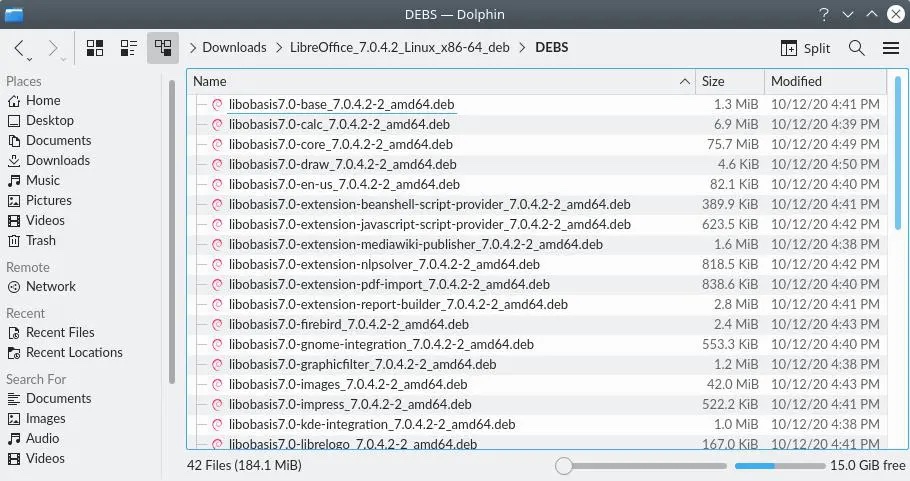Expand breadcrumb arrow before Downloads

click(193, 48)
